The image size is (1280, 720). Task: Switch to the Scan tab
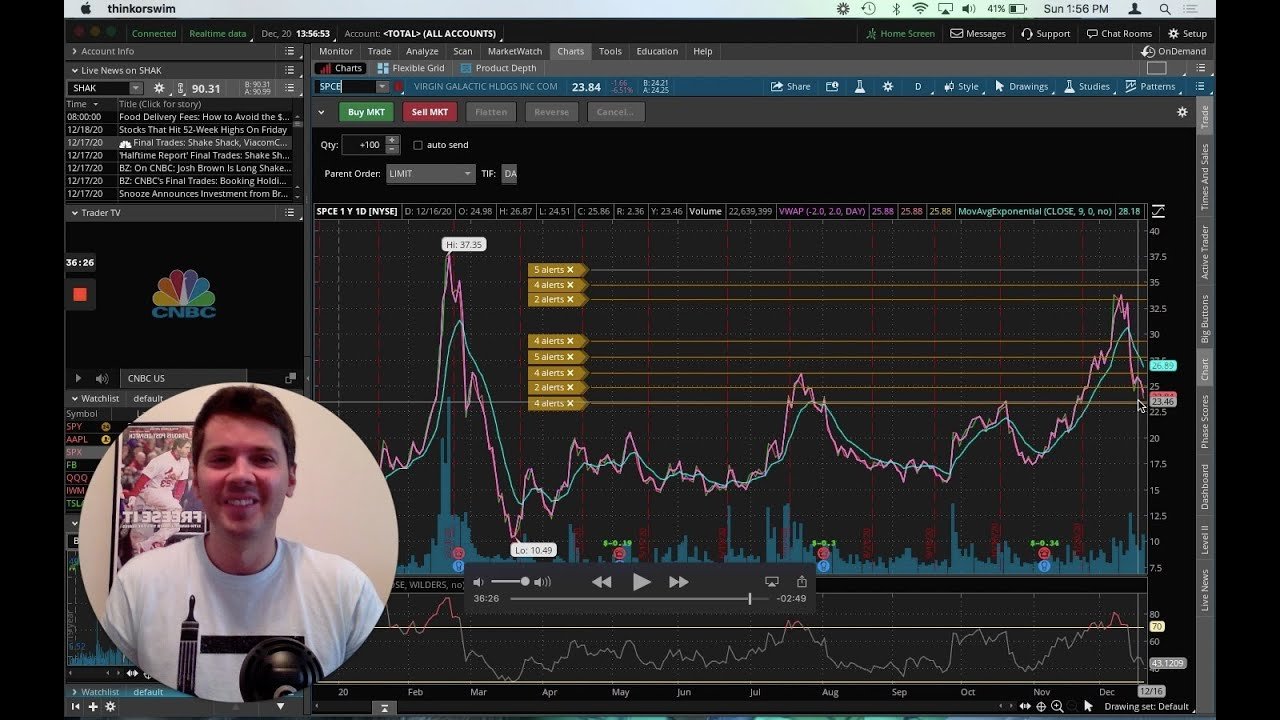click(x=462, y=51)
